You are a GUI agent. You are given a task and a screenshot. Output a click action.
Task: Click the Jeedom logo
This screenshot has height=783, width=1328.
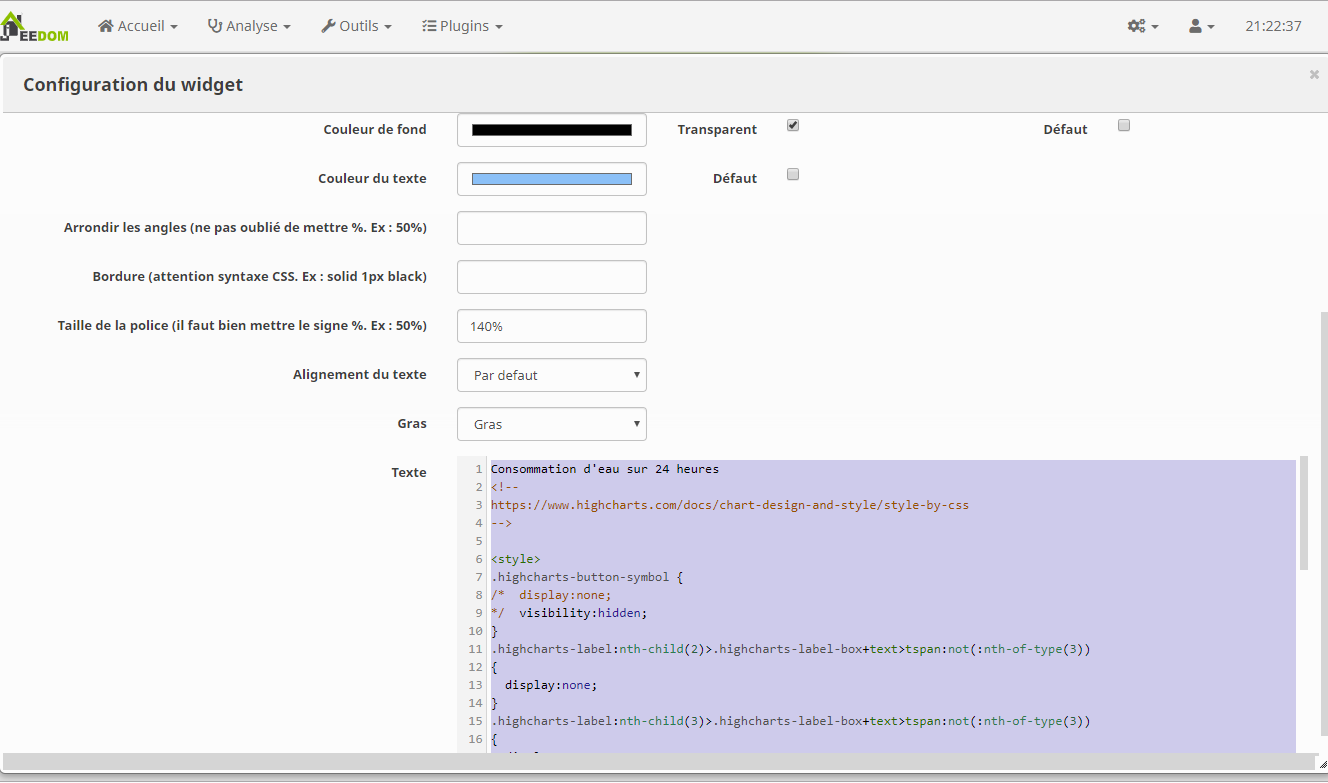tap(34, 27)
